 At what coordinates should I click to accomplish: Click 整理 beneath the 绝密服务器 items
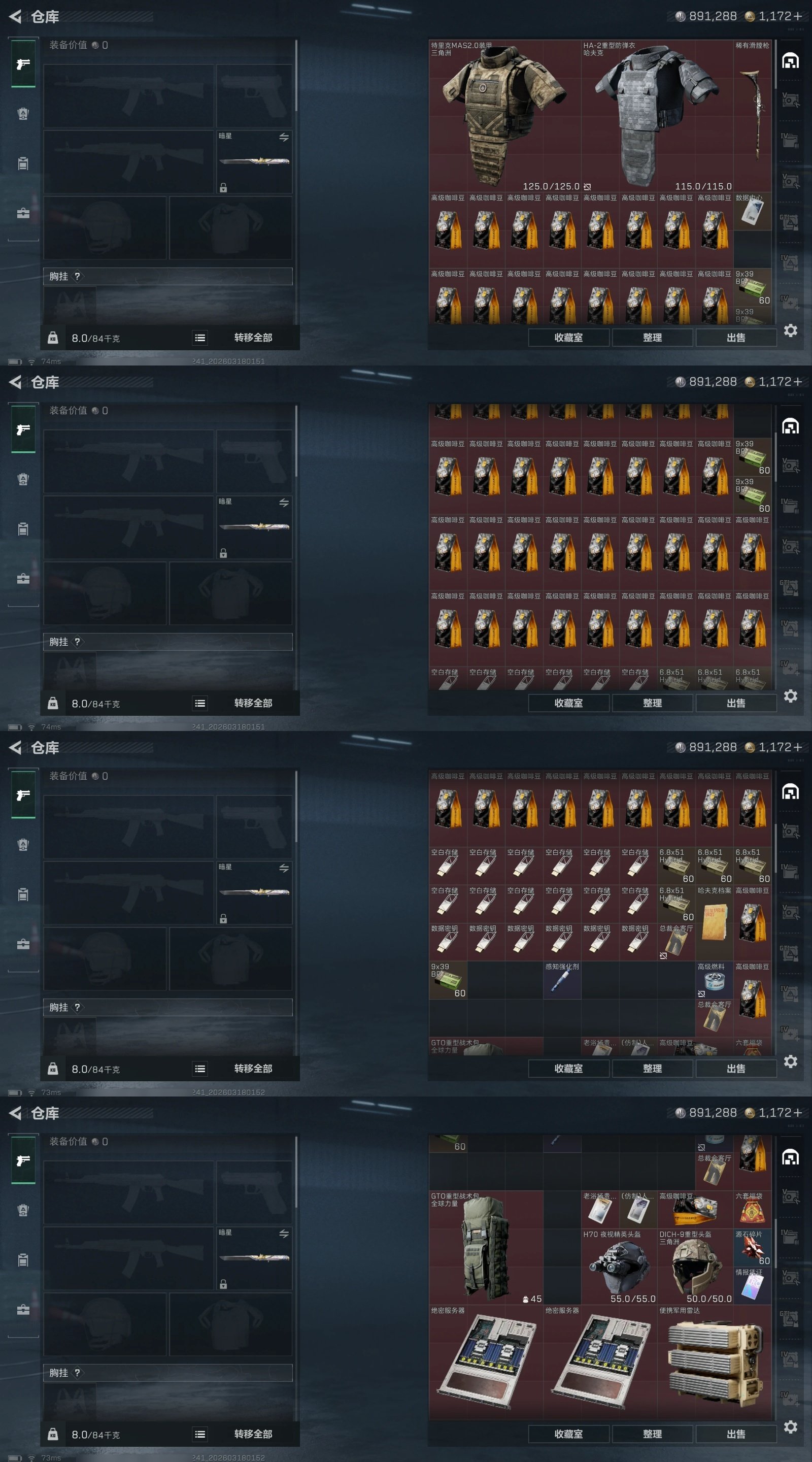tap(652, 1434)
